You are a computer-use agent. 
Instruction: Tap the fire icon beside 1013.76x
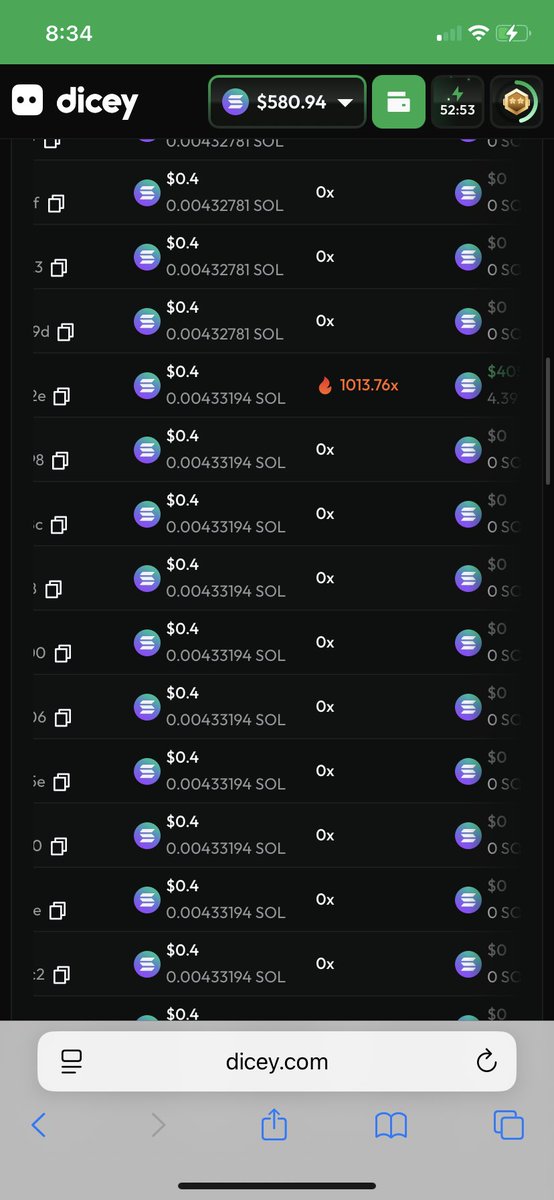pyautogui.click(x=325, y=385)
